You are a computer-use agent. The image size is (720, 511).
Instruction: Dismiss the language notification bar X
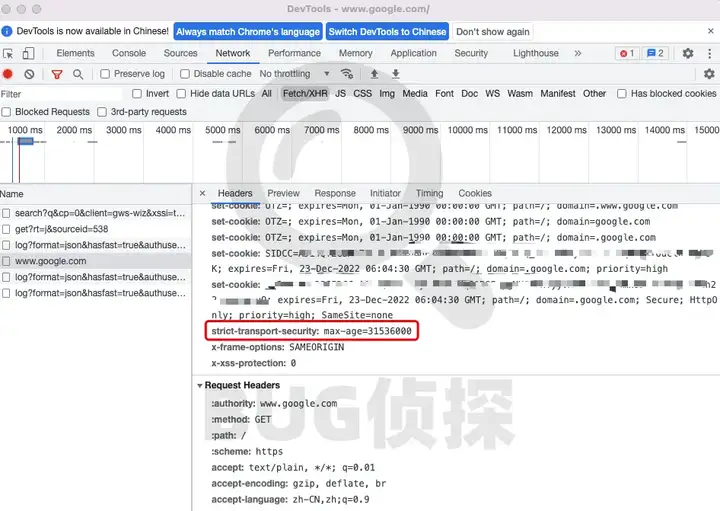[710, 31]
